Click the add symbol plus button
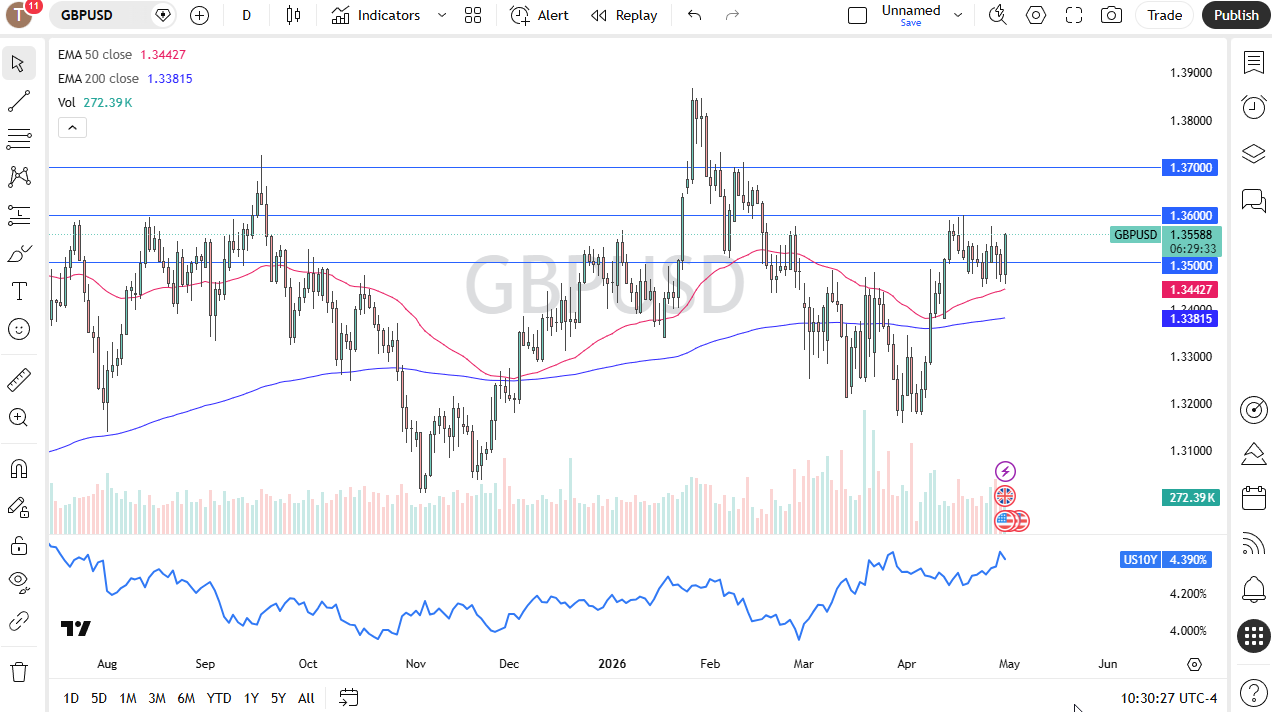Image resolution: width=1272 pixels, height=712 pixels. click(200, 15)
